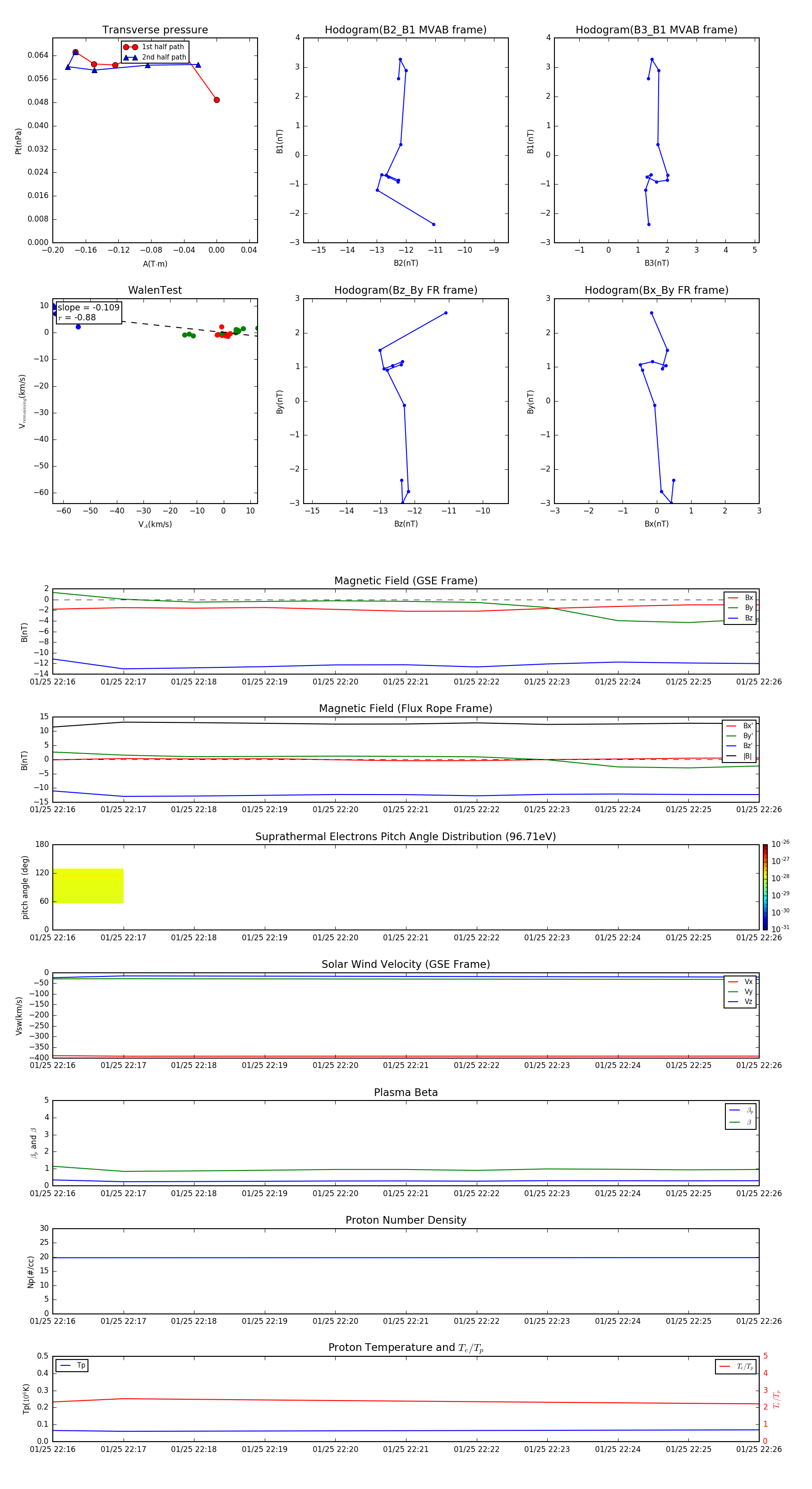Viewport: 812px width, 1489px height.
Task: Click the "Hodogram(Bz_By FR frame)" title
Action: [x=406, y=290]
